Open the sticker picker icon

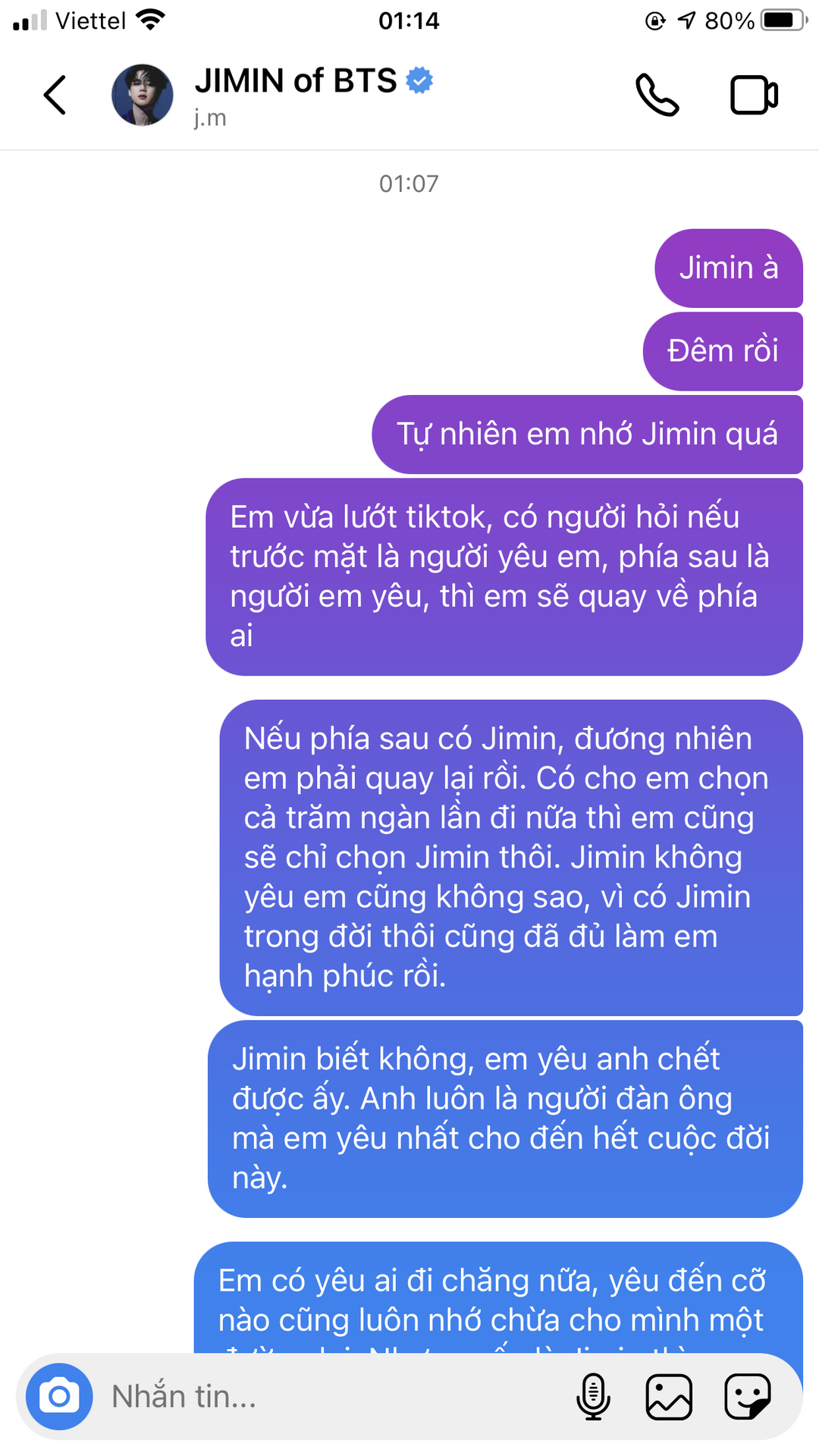[x=748, y=1396]
